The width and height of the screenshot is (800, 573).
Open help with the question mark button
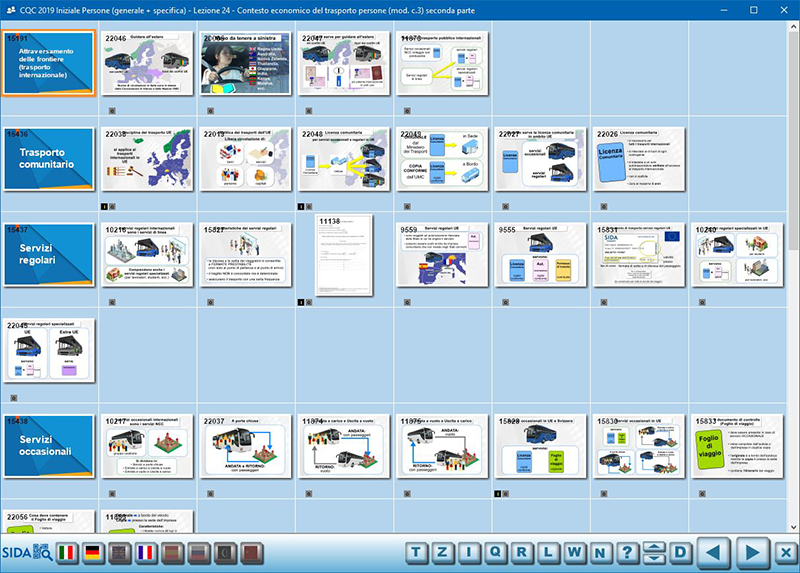626,552
